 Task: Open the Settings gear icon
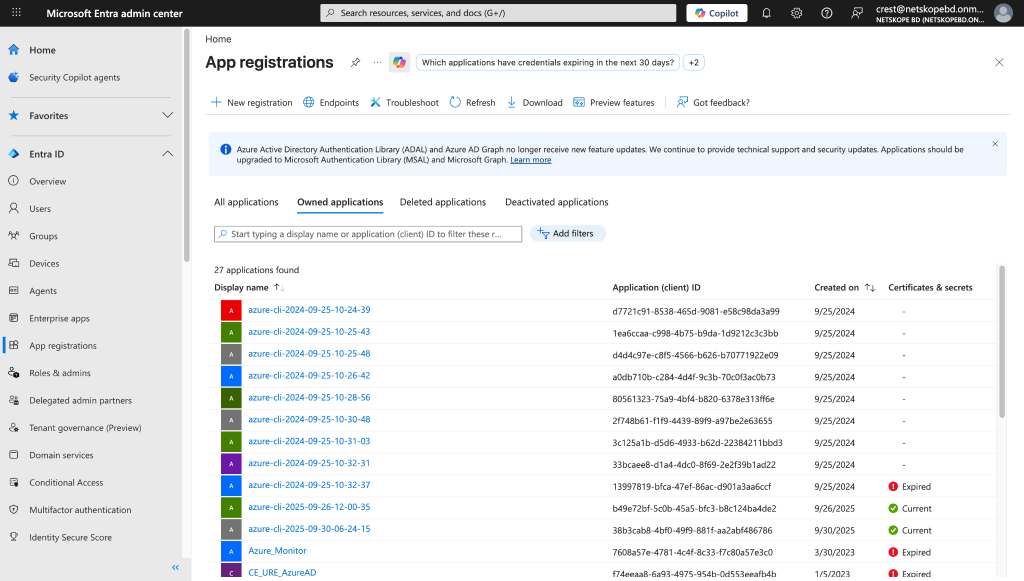click(797, 13)
